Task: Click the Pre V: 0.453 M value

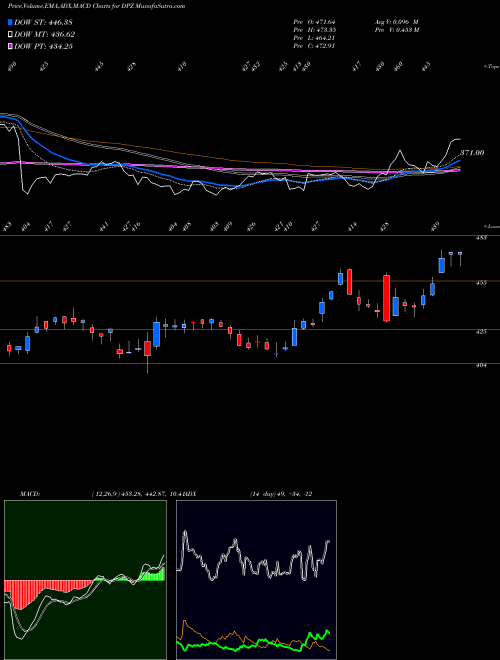Action: pos(396,30)
